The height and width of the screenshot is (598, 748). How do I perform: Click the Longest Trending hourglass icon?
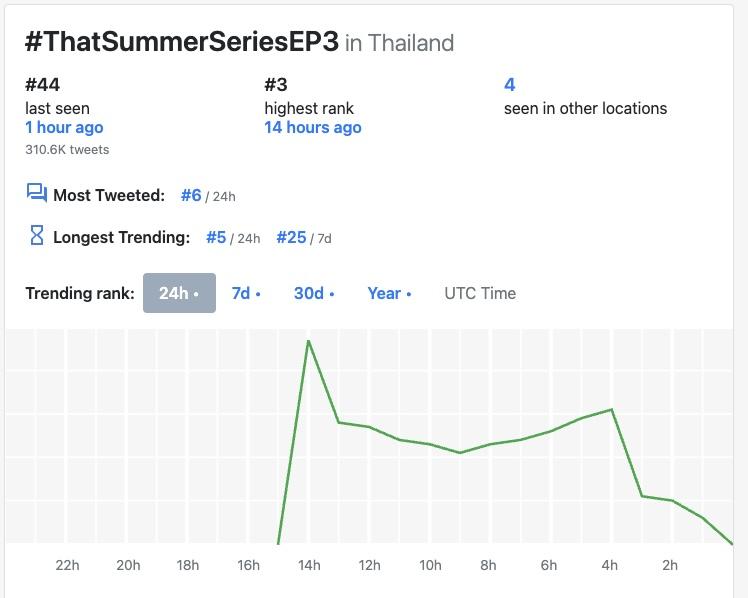[x=37, y=236]
